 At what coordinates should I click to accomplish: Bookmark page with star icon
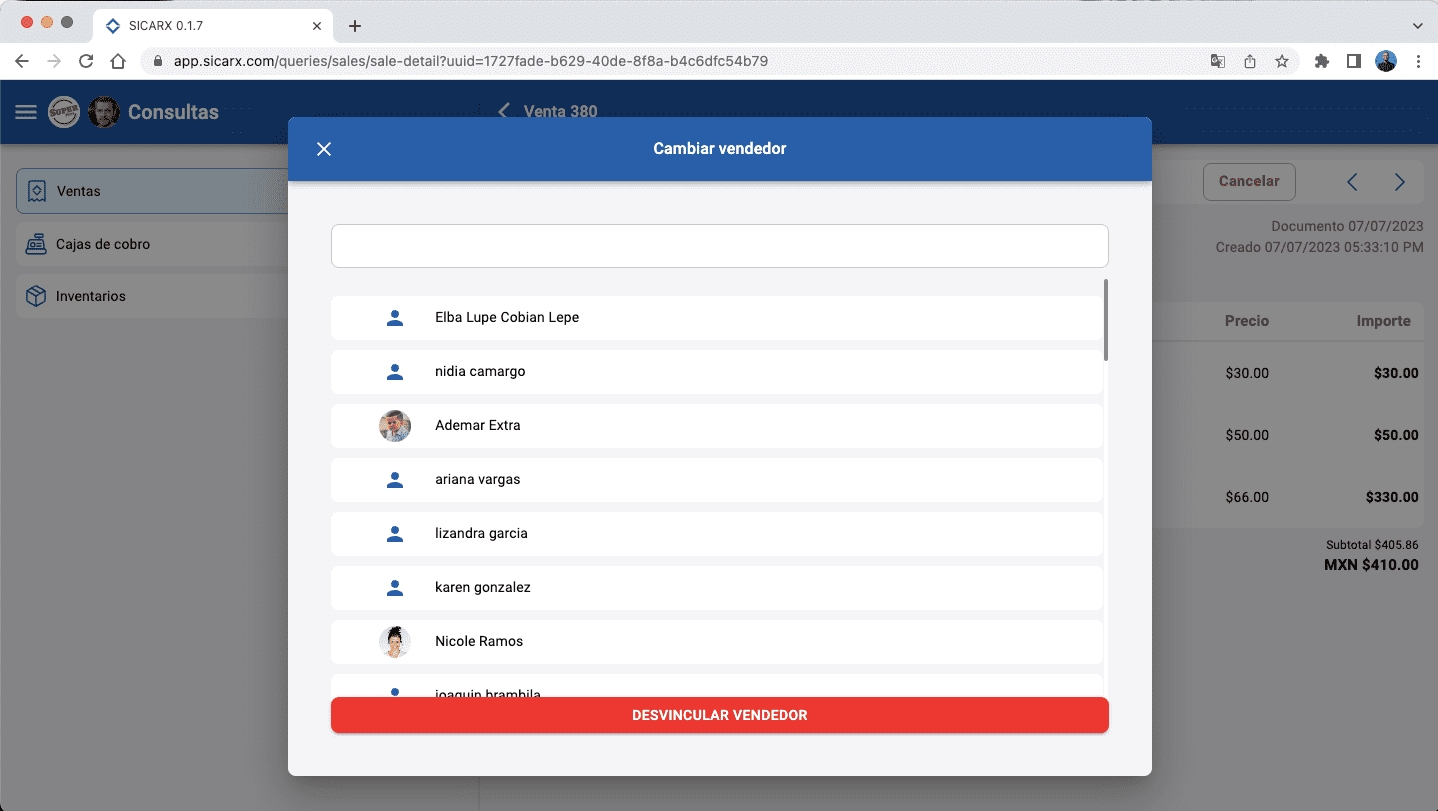click(1282, 61)
